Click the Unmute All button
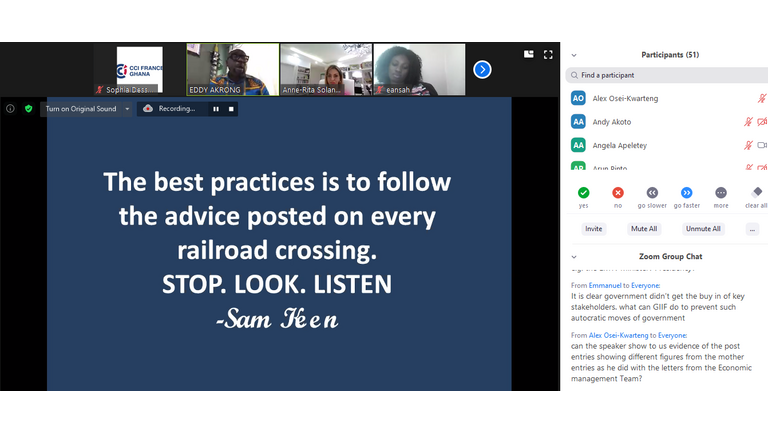The width and height of the screenshot is (768, 432). [x=703, y=229]
